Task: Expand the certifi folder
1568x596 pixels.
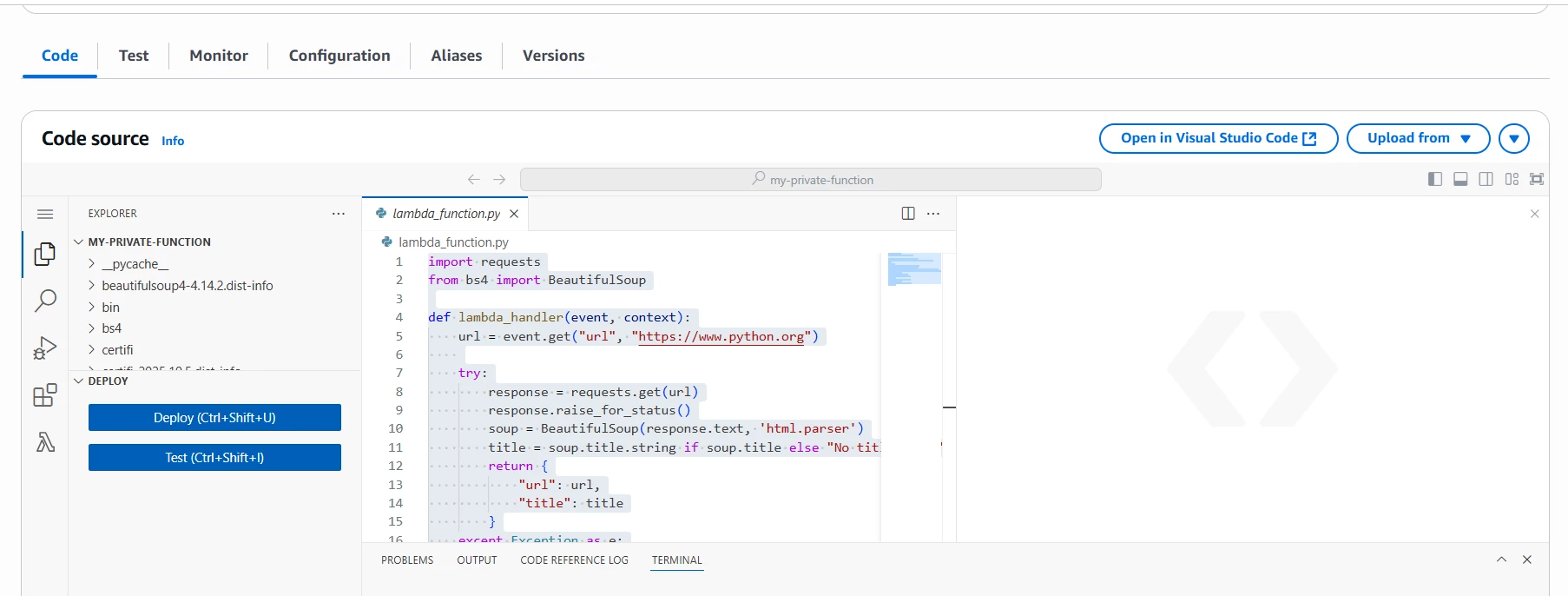Action: coord(117,350)
